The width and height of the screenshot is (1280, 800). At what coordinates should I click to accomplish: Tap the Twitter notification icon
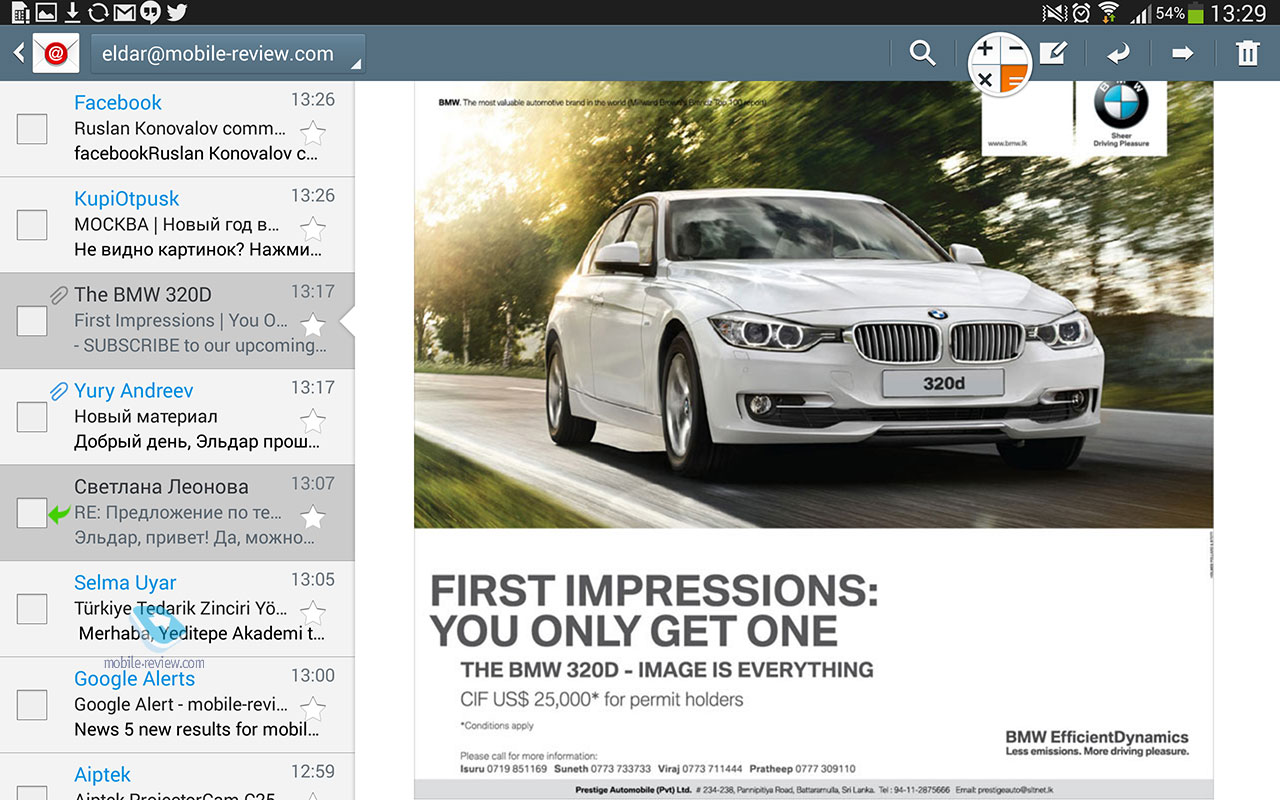177,13
